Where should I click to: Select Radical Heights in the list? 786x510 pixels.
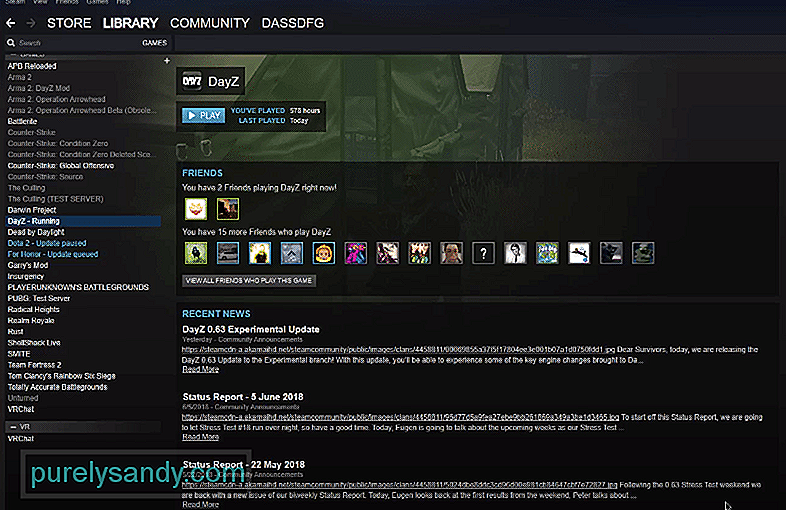pyautogui.click(x=33, y=309)
